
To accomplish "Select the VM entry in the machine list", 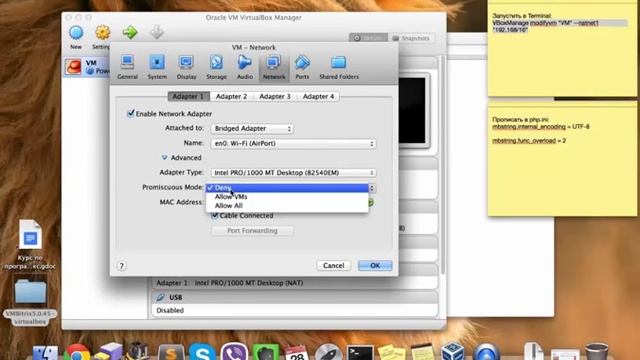I will 87,67.
